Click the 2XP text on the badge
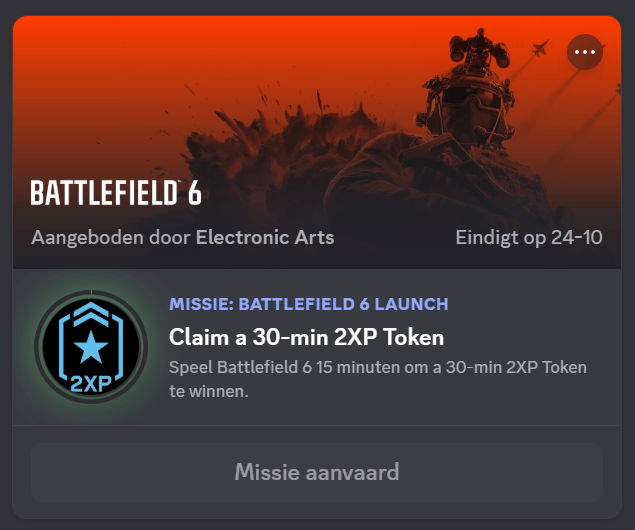 [91, 383]
